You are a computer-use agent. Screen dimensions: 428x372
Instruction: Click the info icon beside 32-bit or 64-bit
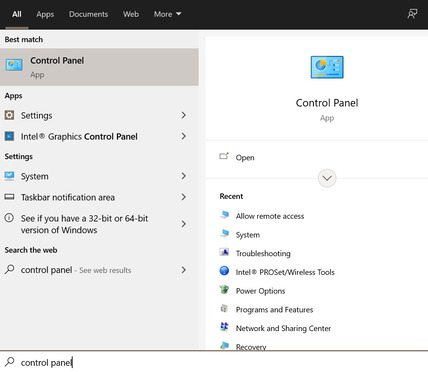click(9, 218)
